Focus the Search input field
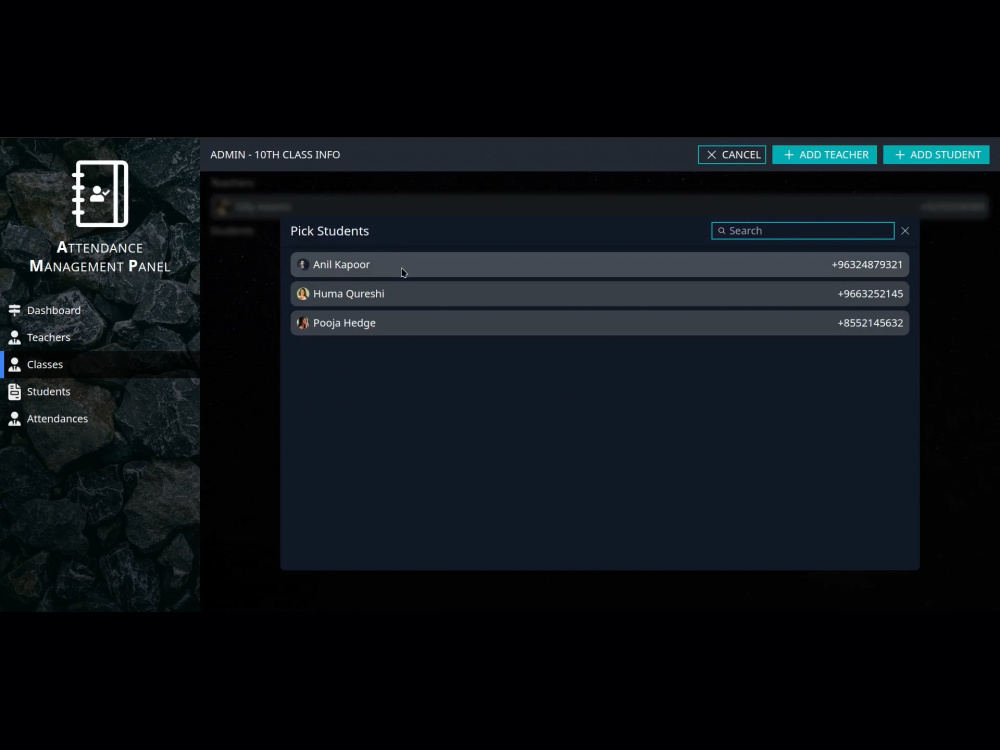This screenshot has width=1000, height=750. 803,231
